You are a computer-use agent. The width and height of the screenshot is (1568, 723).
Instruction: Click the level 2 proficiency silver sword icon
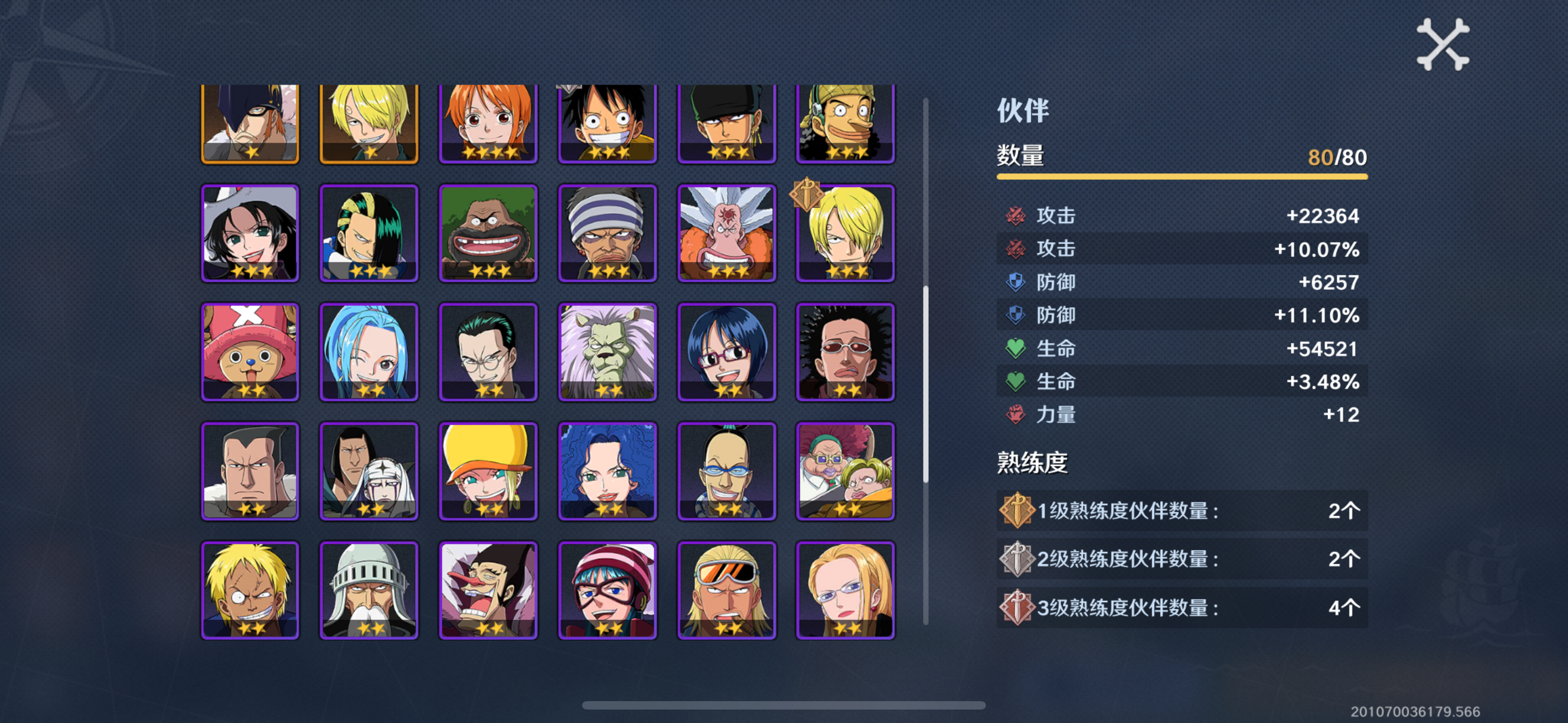[1017, 559]
